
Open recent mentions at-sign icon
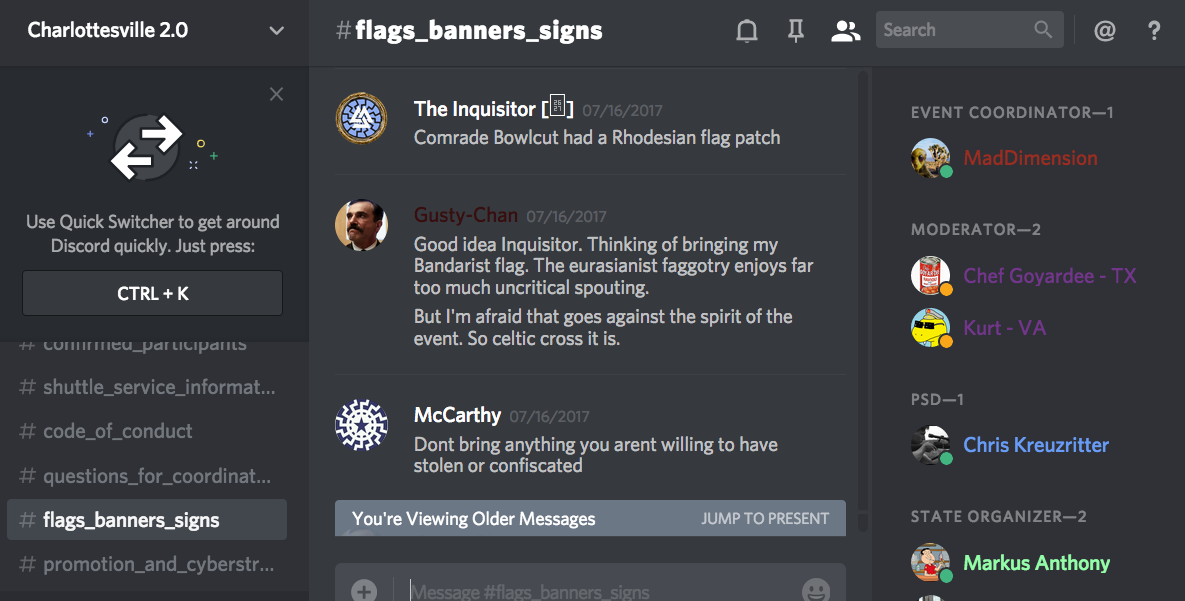click(x=1104, y=31)
